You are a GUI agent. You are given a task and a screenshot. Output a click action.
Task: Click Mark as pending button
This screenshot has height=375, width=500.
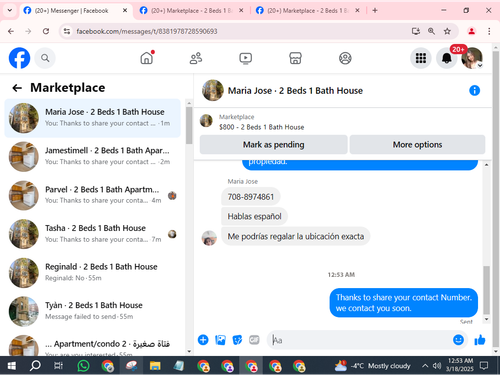click(x=274, y=145)
